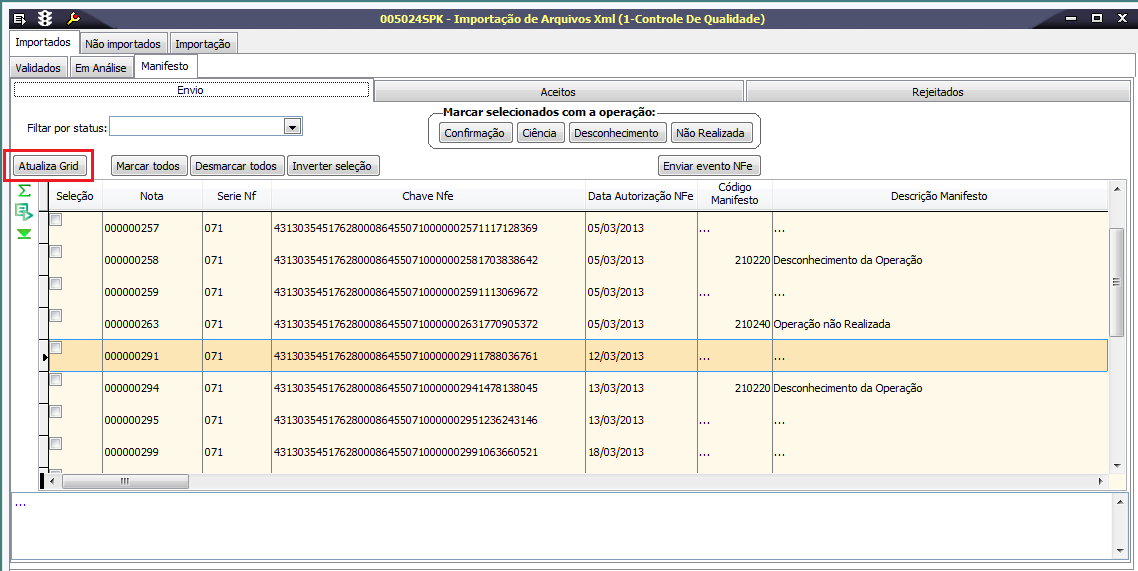Switch to the Importados tab
This screenshot has height=571, width=1138.
(x=43, y=42)
